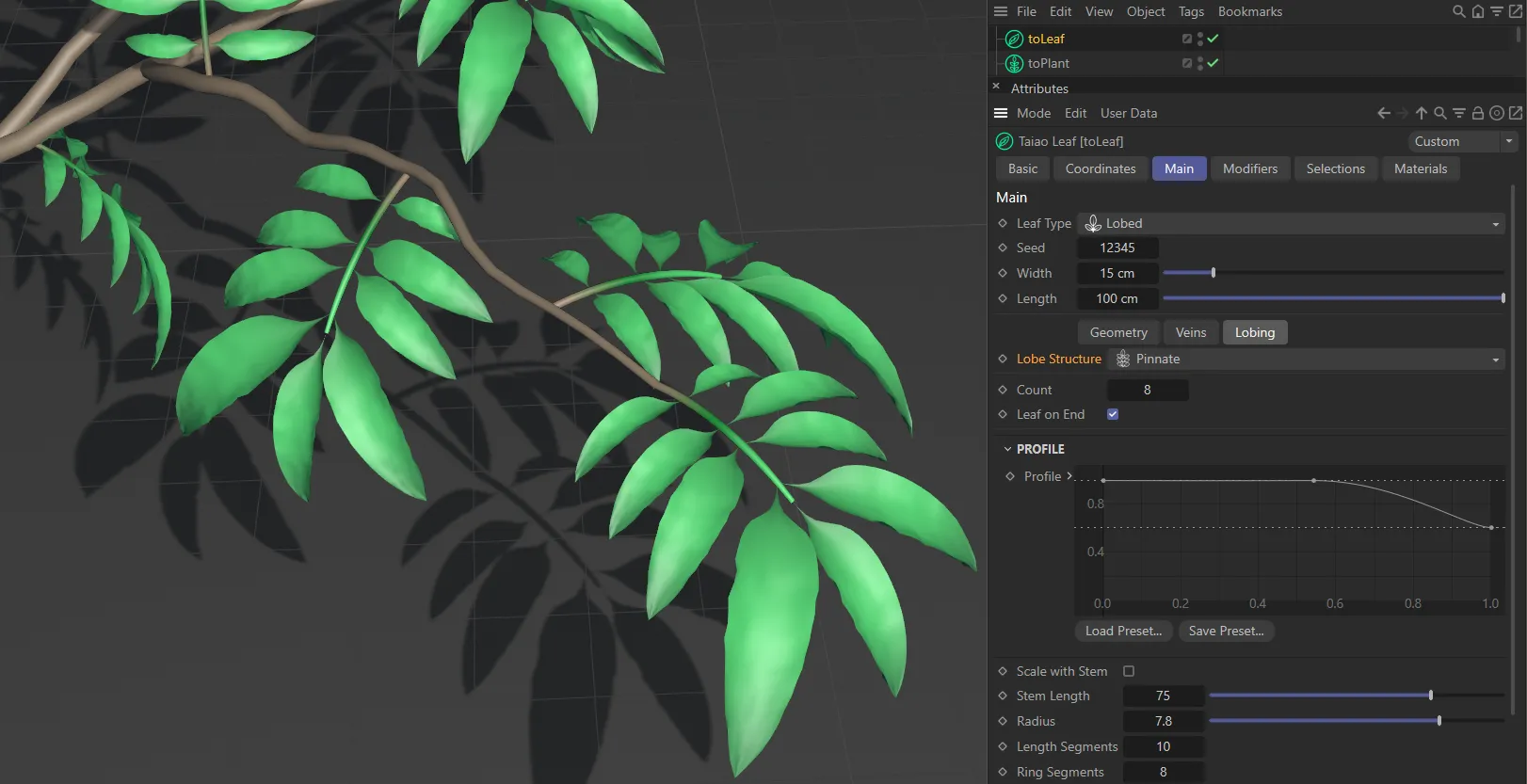Viewport: 1527px width, 784px height.
Task: Click the Length Segments value field
Action: tap(1164, 746)
